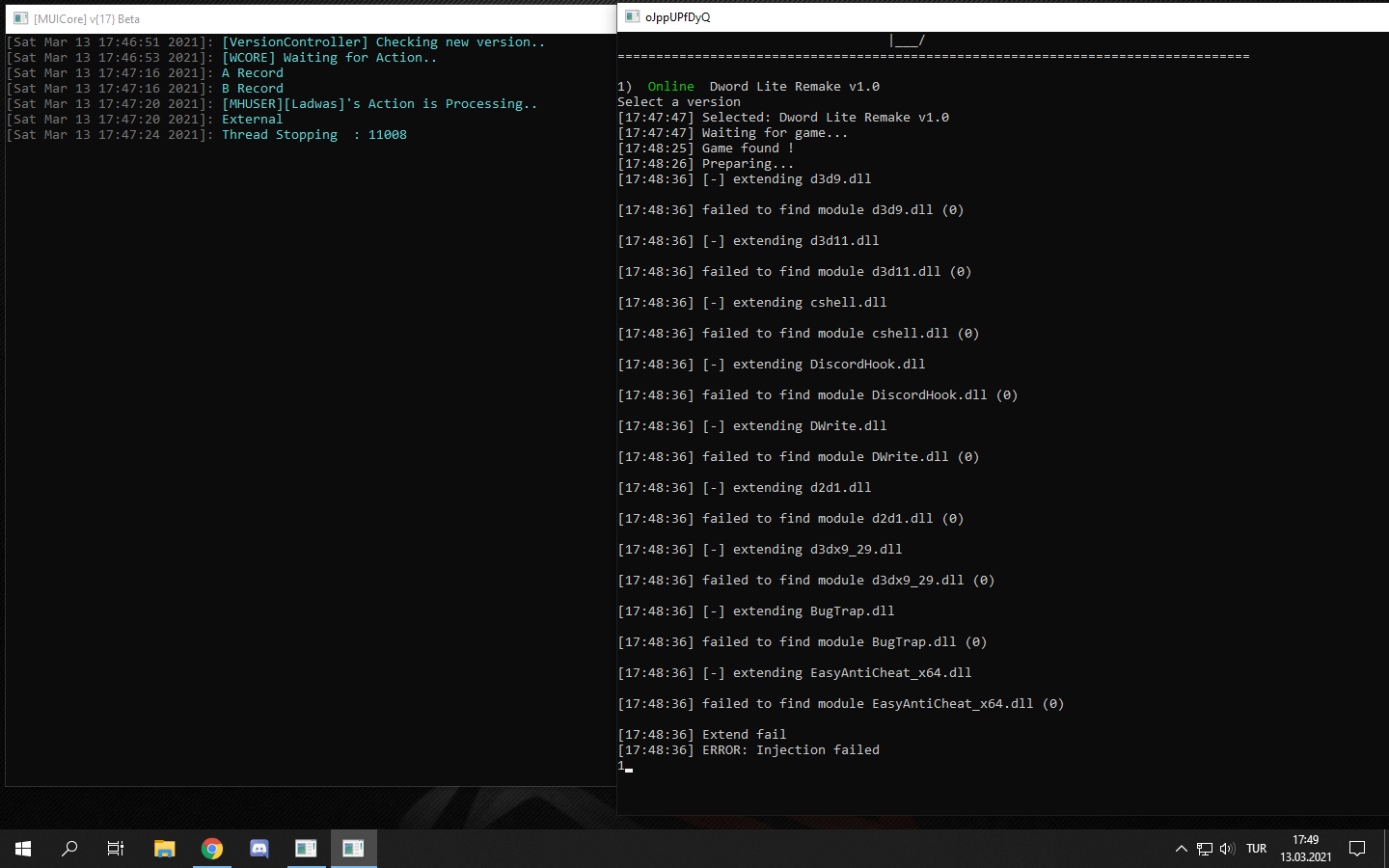Launch Google Chrome from the taskbar

pos(212,849)
